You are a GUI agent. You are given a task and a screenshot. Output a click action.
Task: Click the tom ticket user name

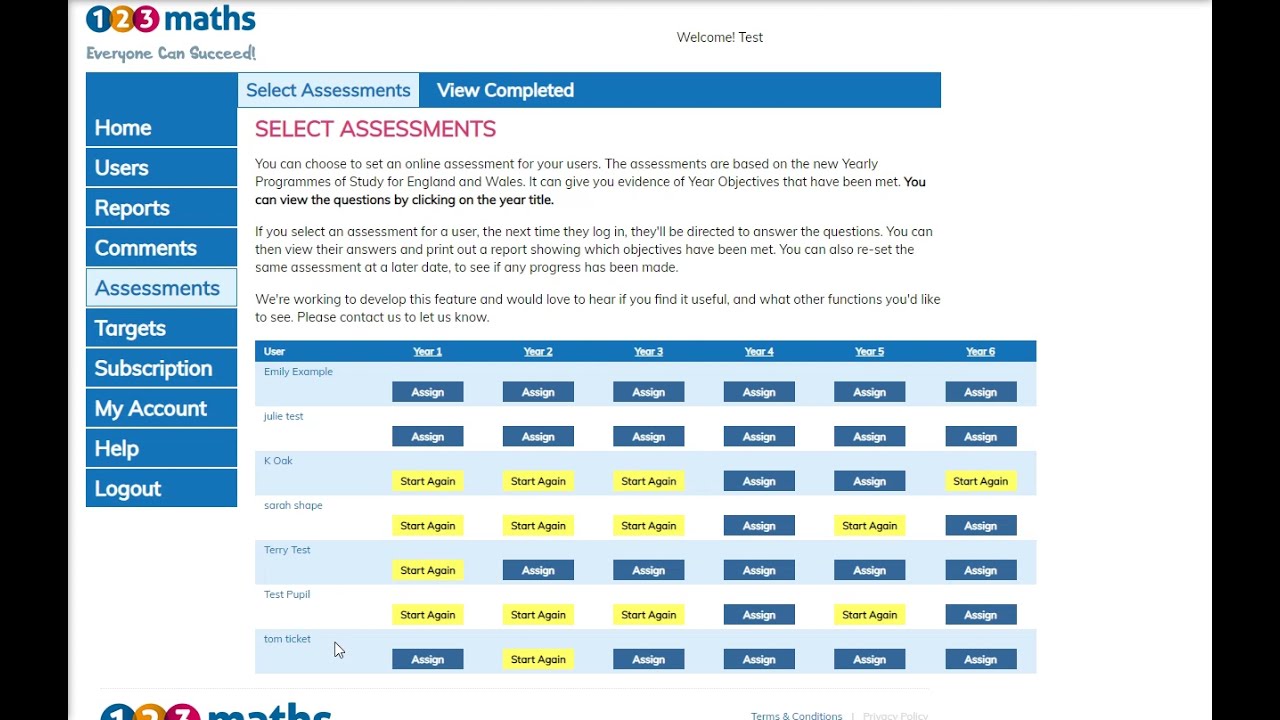(x=287, y=639)
